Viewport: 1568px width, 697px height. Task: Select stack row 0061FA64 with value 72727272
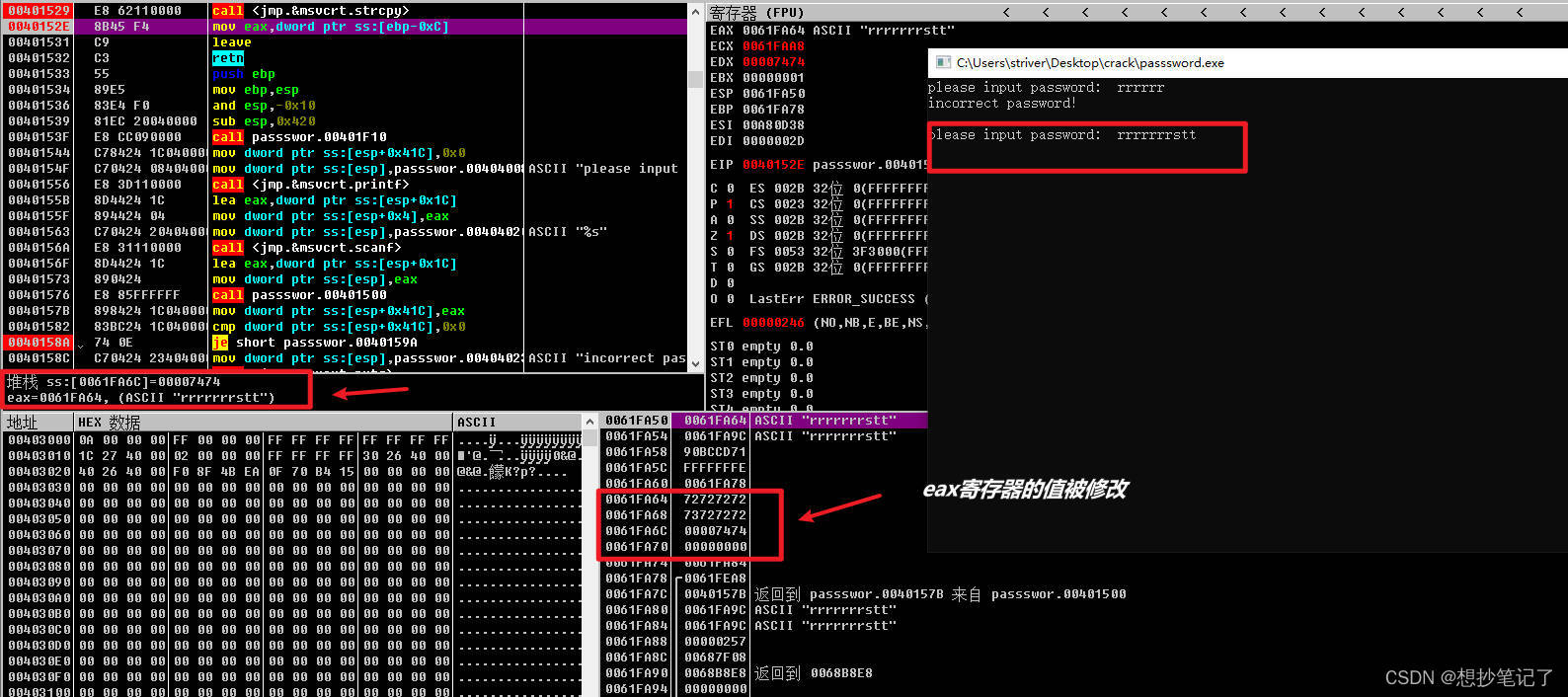pos(764,500)
